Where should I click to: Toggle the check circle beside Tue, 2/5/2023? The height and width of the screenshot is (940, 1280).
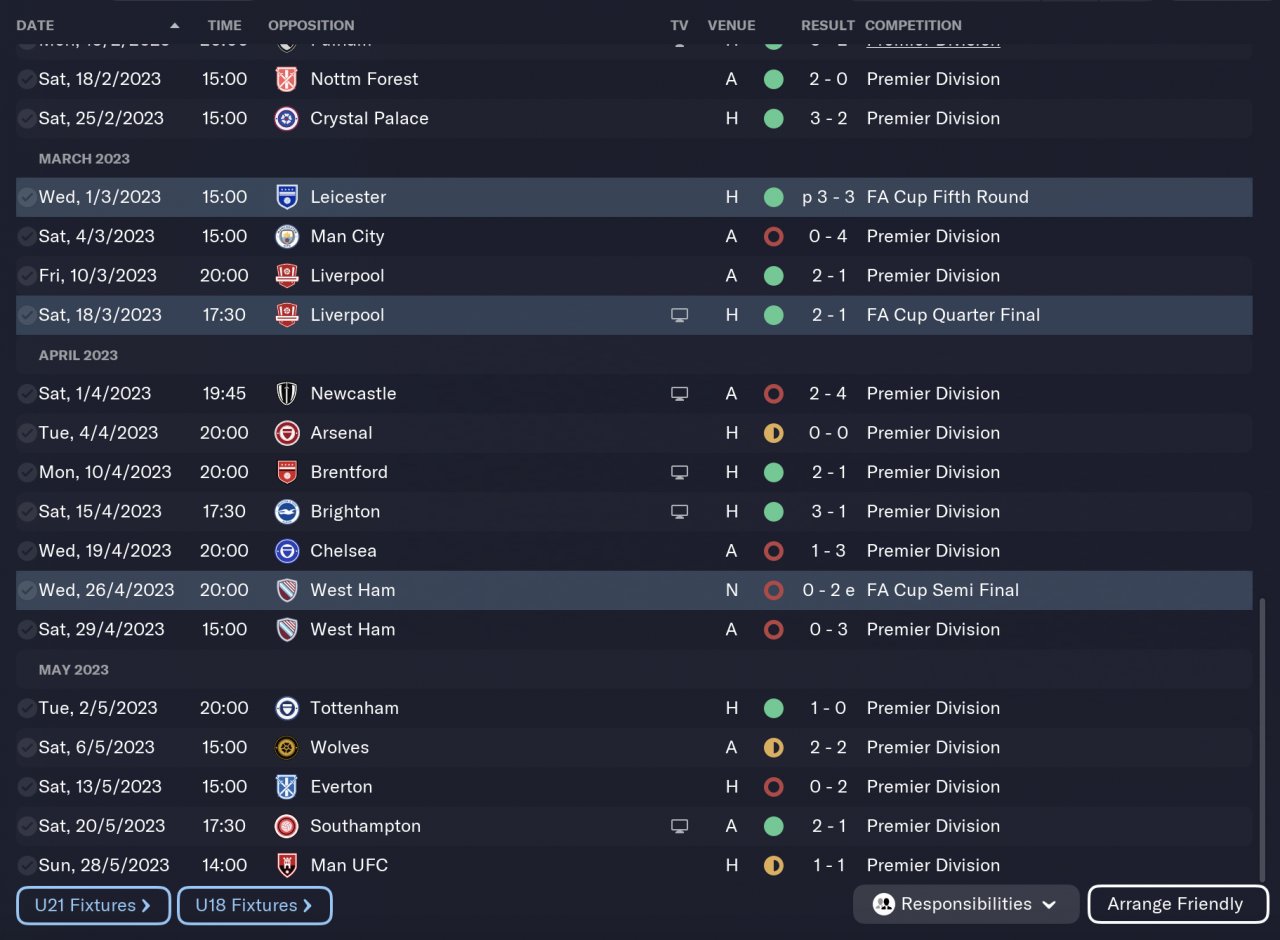click(x=27, y=709)
